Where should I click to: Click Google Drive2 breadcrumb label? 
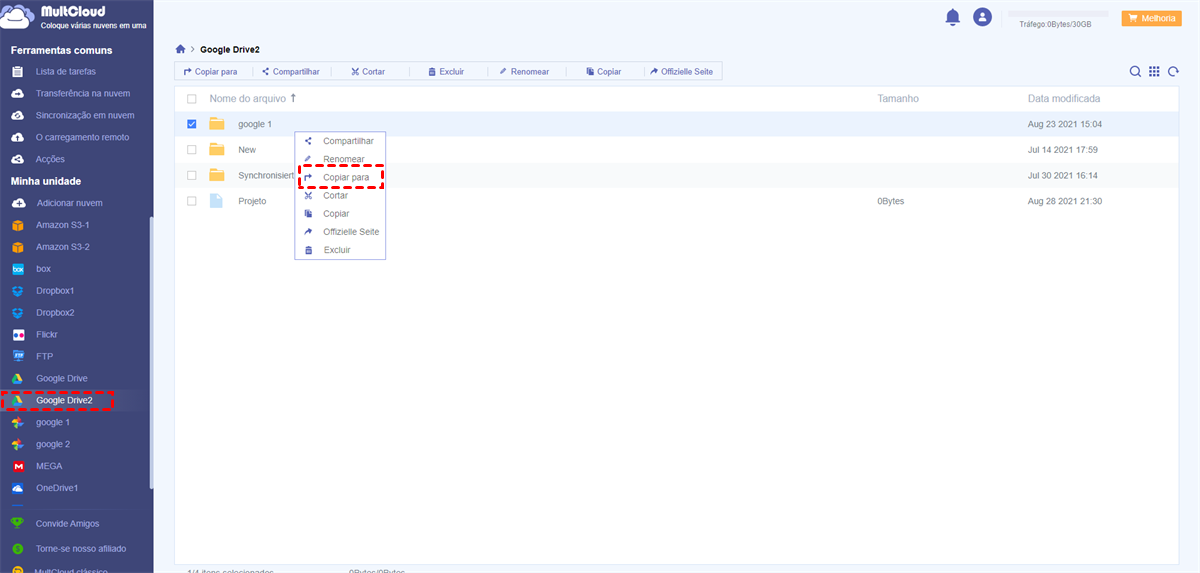coord(230,48)
